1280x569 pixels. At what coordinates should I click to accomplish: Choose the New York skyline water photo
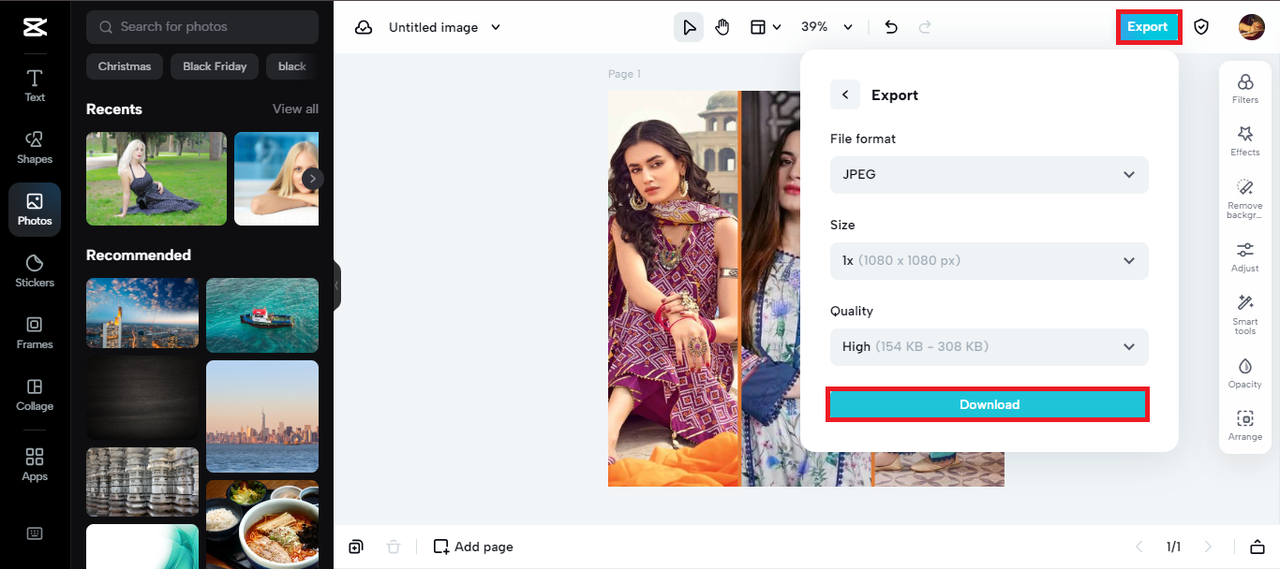point(262,416)
